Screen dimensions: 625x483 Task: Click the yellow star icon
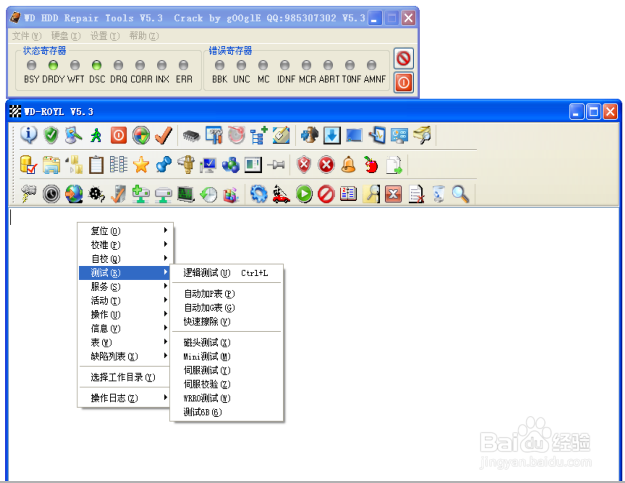pos(141,165)
